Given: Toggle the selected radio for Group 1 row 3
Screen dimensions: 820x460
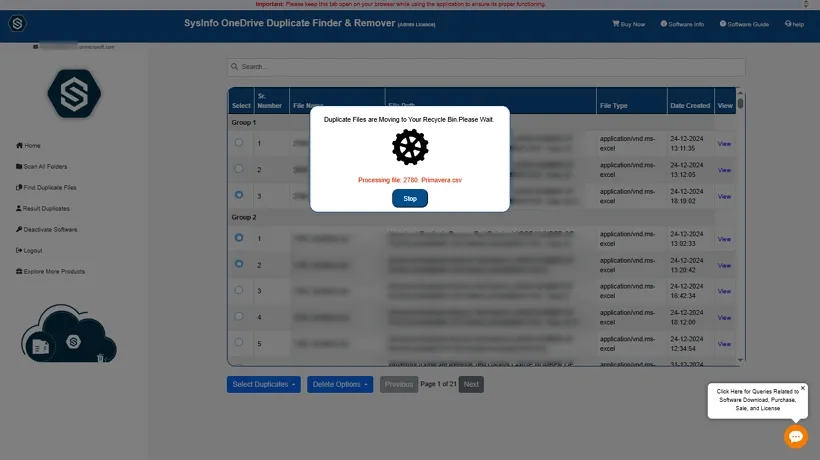Looking at the screenshot, I should pyautogui.click(x=239, y=195).
